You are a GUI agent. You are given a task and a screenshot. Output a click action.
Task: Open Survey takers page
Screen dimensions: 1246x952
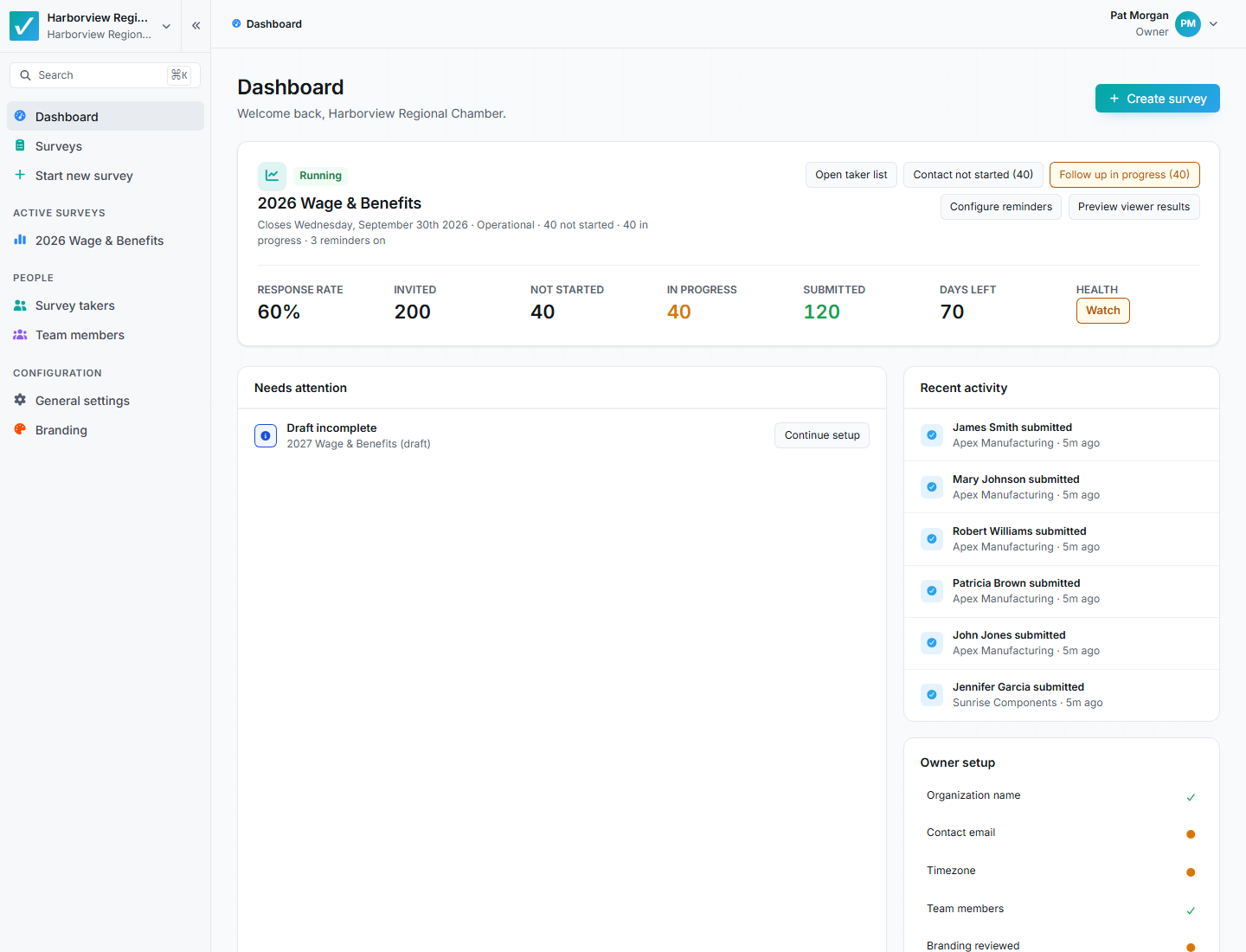point(106,305)
